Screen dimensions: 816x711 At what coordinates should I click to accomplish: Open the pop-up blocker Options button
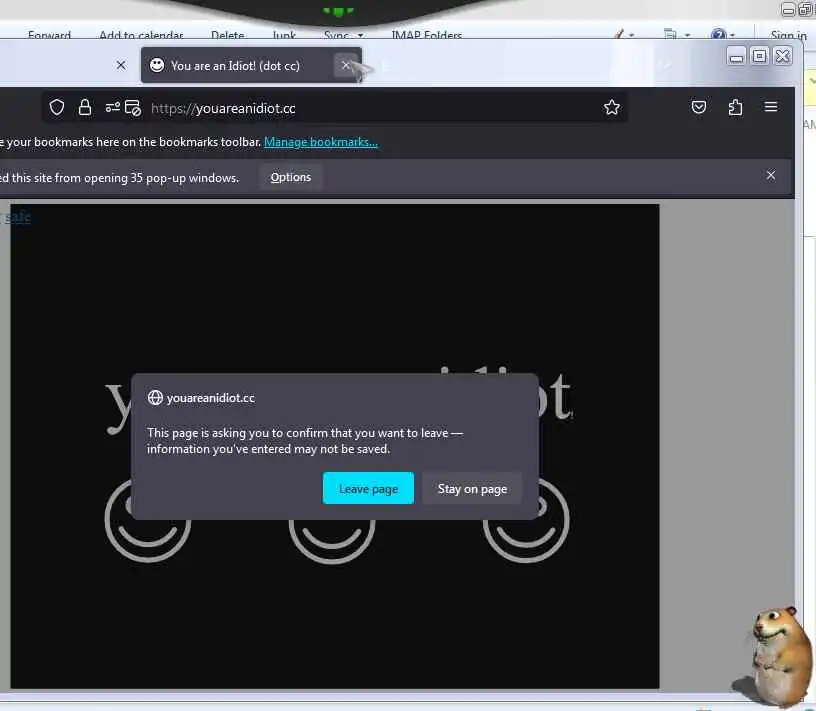pos(290,177)
